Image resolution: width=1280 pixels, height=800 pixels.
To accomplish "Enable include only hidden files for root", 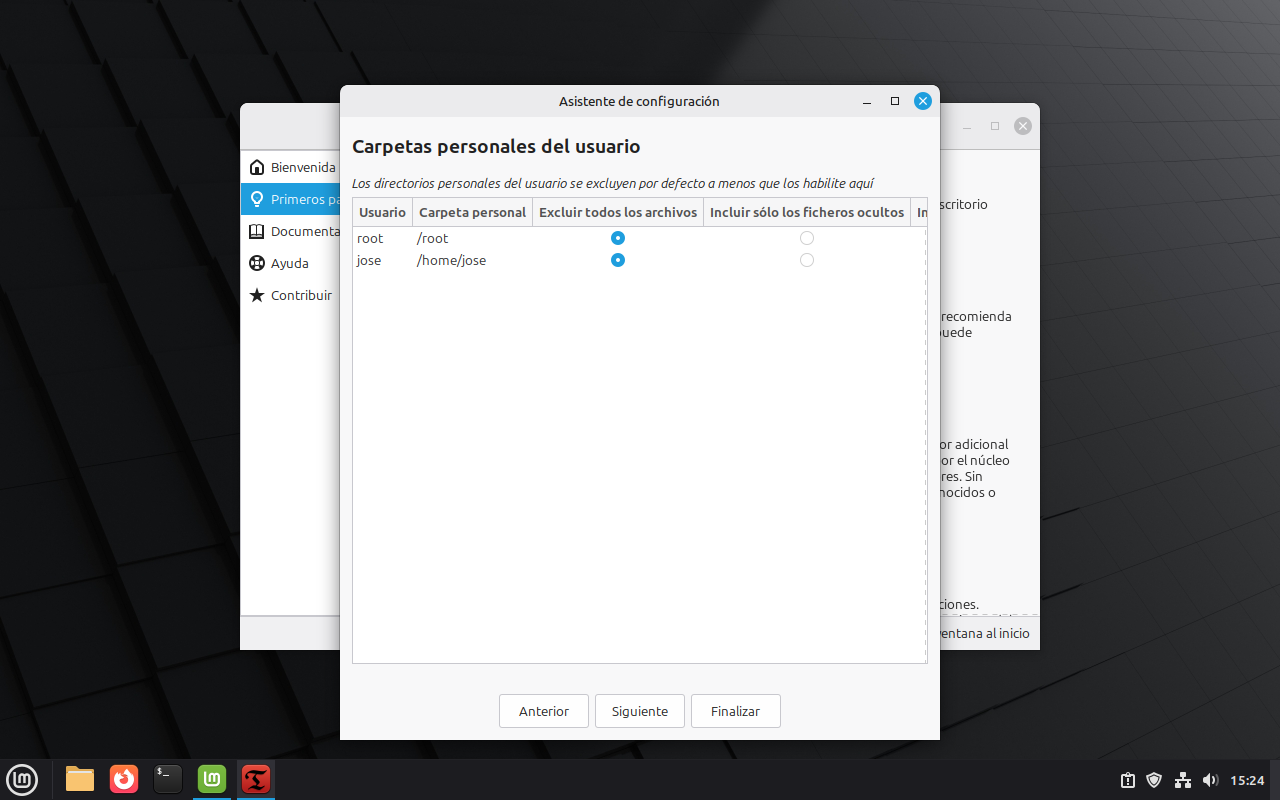I will (x=807, y=238).
